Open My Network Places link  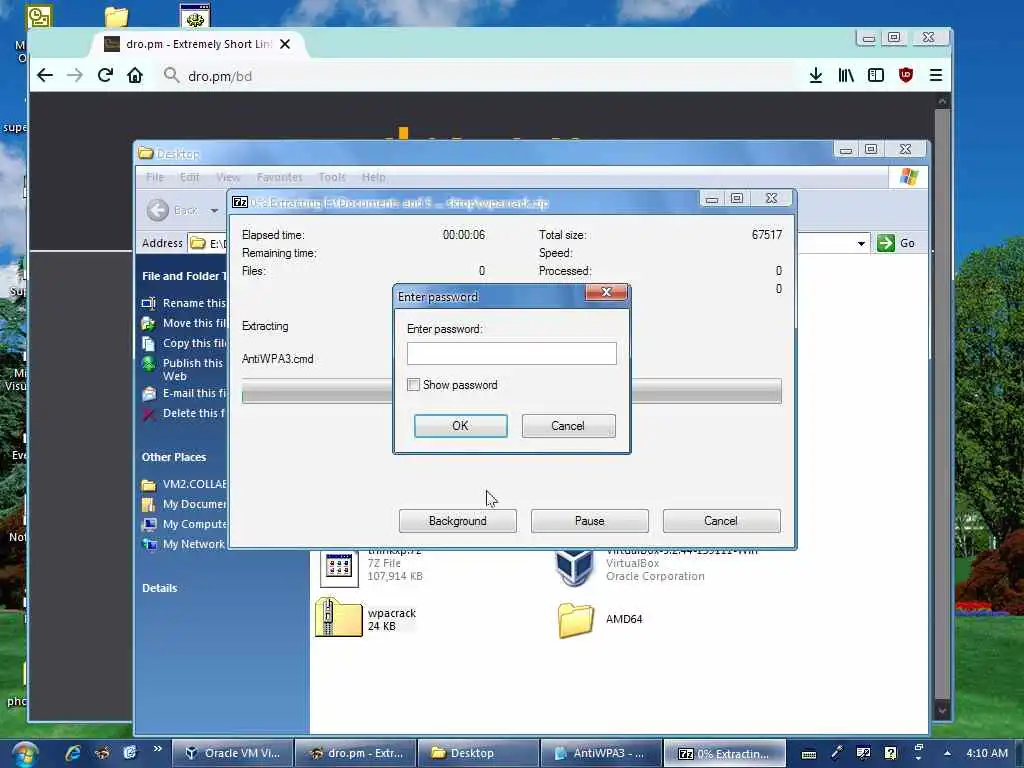184,544
